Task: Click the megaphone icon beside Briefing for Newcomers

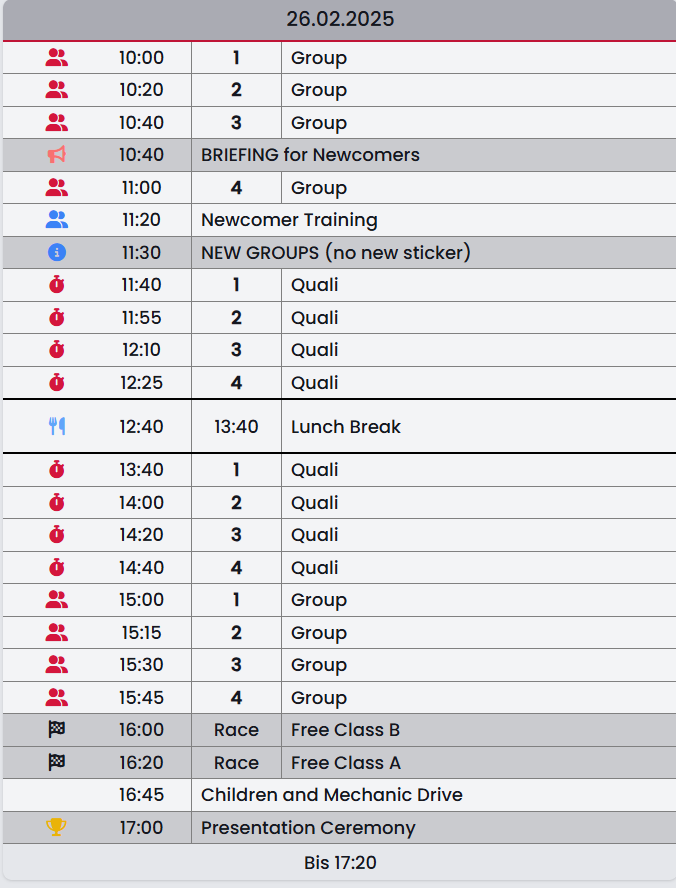Action: (57, 155)
